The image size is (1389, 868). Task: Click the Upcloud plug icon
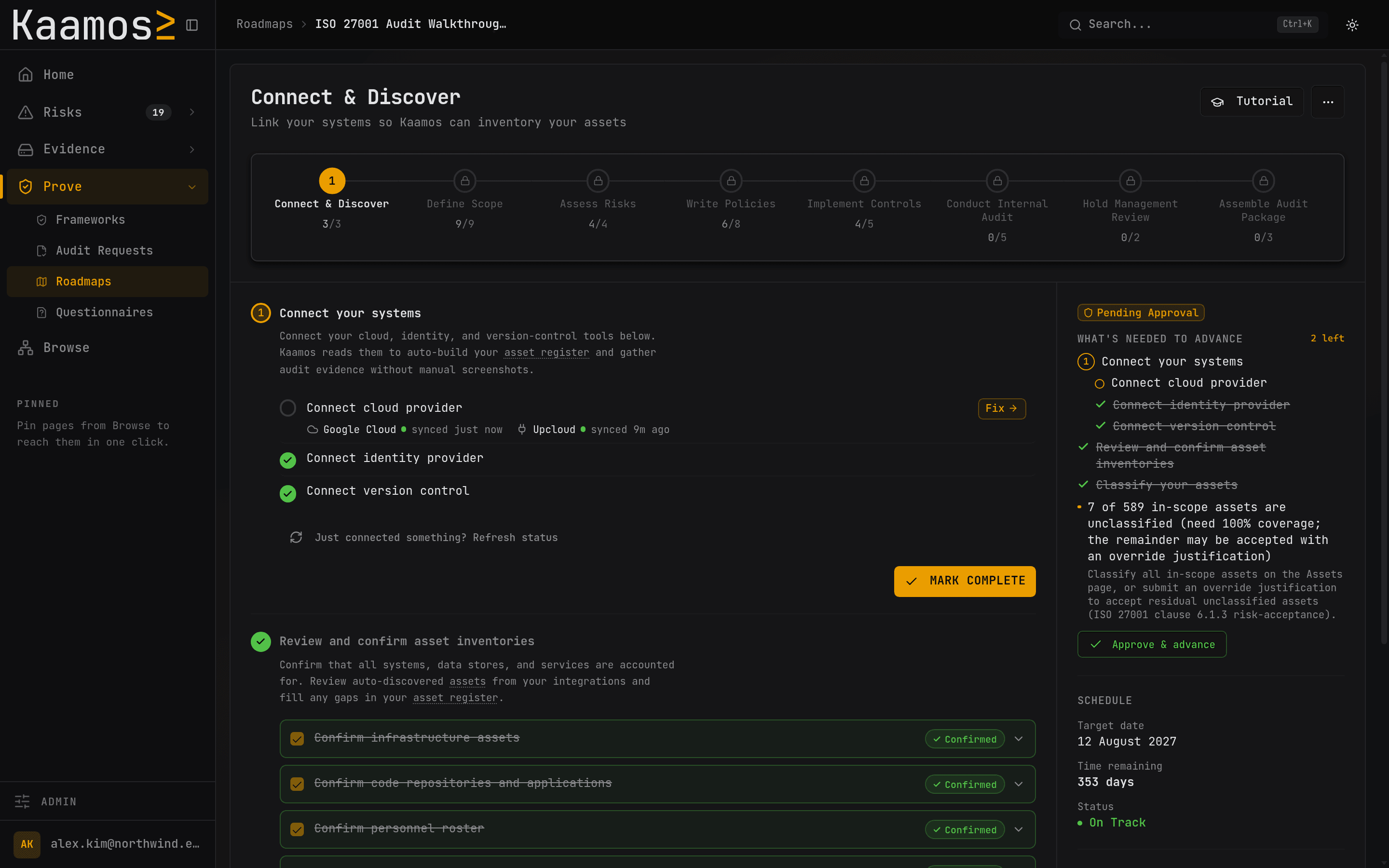click(x=522, y=430)
